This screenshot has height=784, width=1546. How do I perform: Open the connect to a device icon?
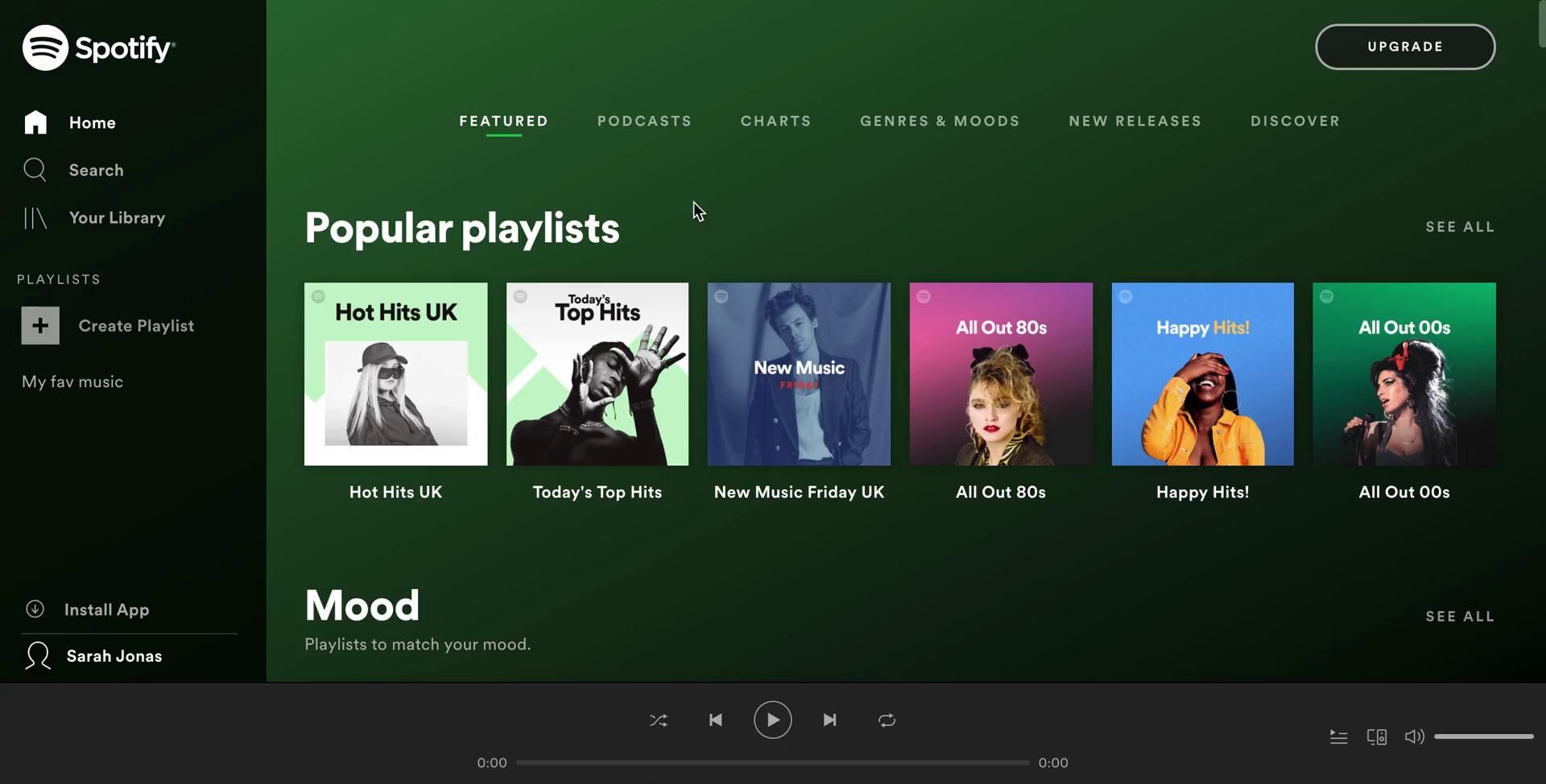(x=1376, y=737)
